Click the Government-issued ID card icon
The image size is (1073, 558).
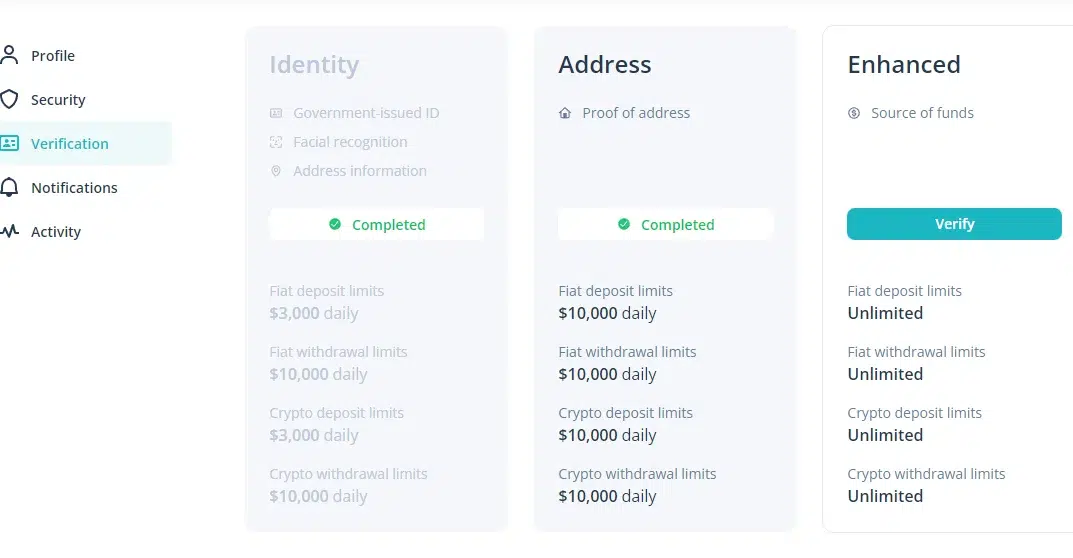point(276,113)
